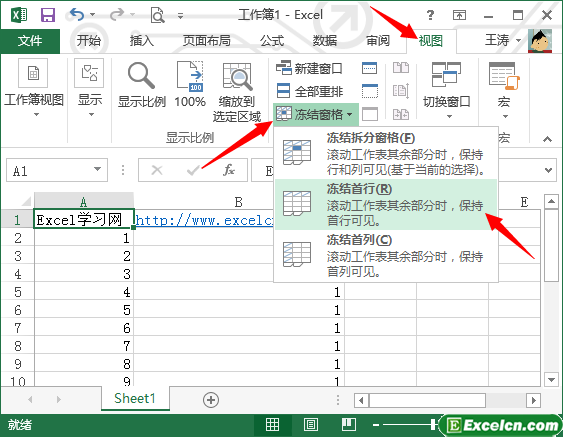
Task: Click the Help question mark icon
Action: coord(430,15)
